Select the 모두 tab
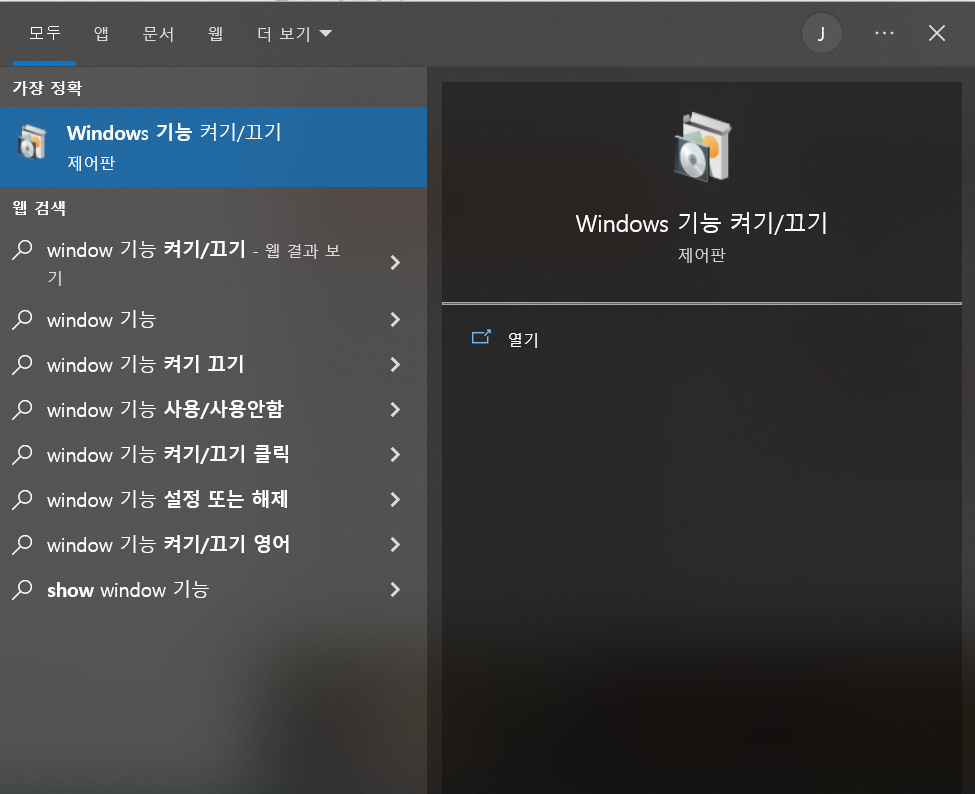975x794 pixels. [x=44, y=33]
